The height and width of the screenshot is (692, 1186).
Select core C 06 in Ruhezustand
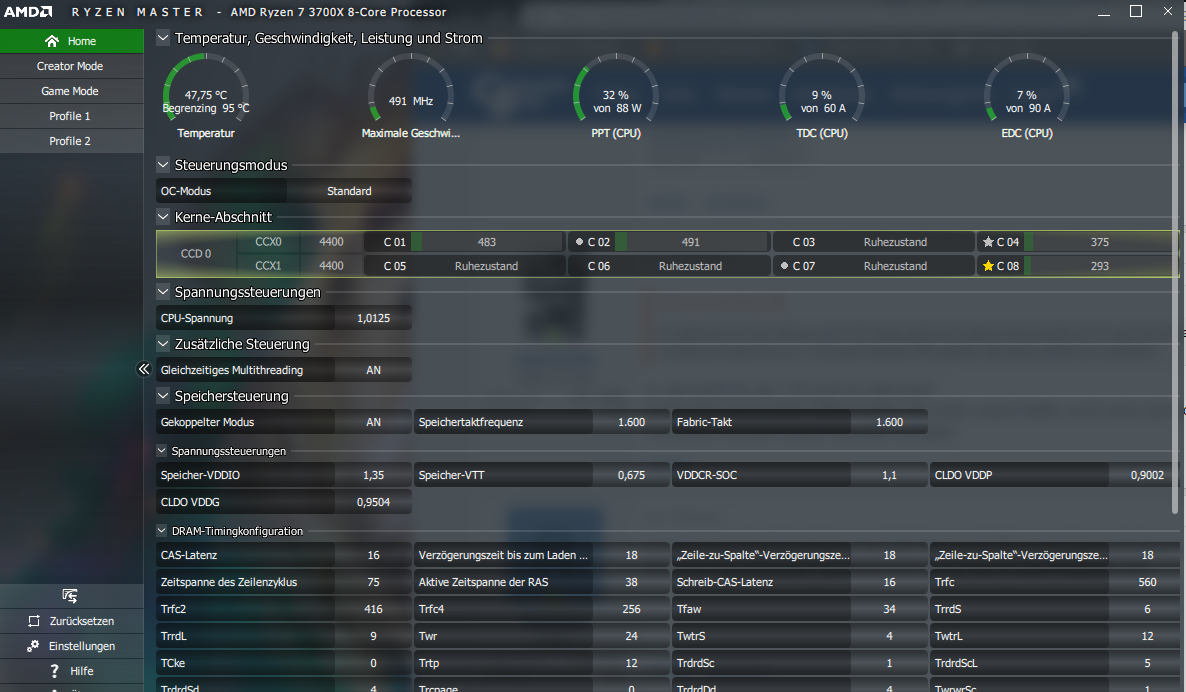(669, 266)
